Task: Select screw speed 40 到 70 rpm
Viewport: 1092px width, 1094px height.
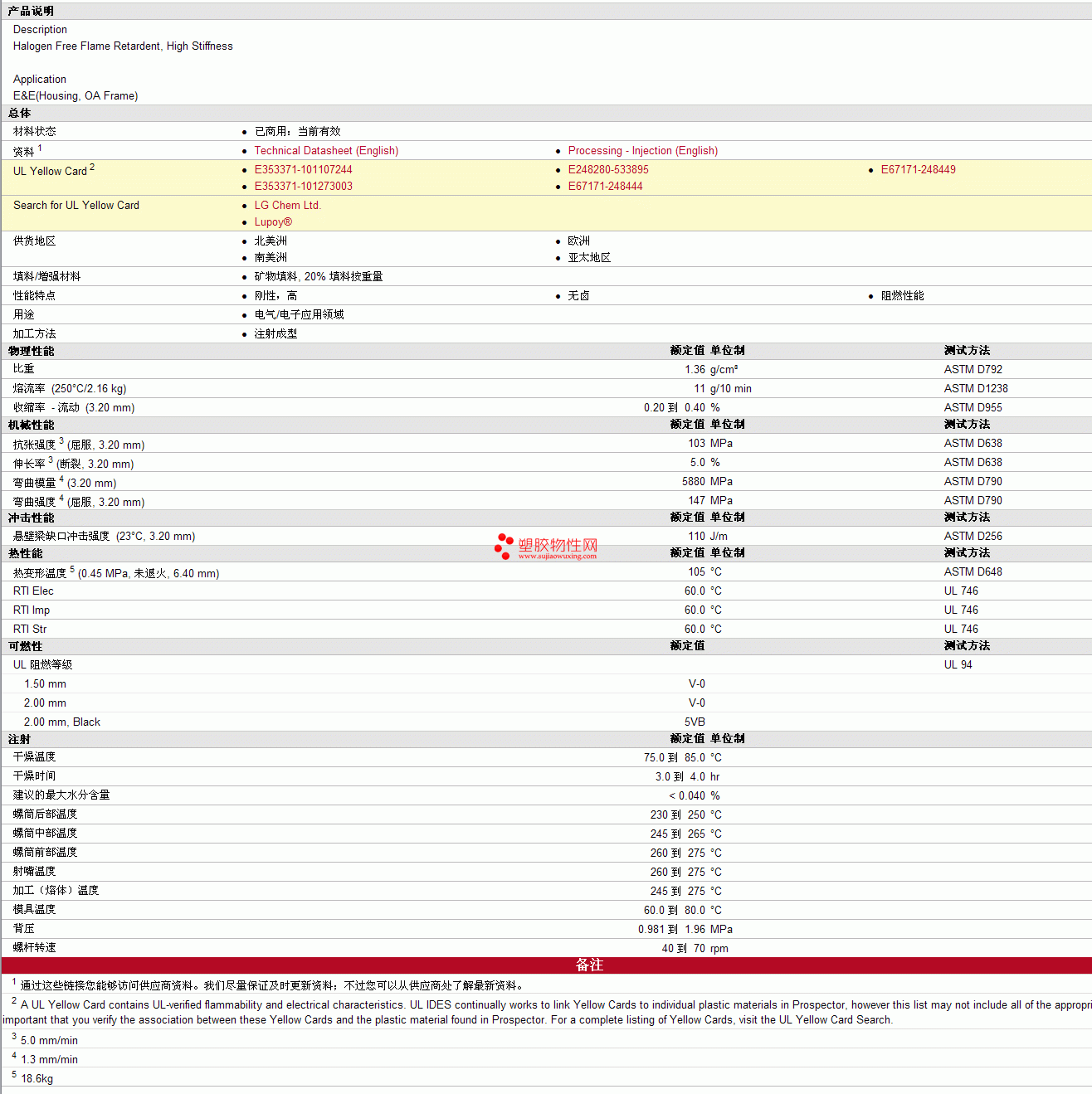Action: point(695,949)
